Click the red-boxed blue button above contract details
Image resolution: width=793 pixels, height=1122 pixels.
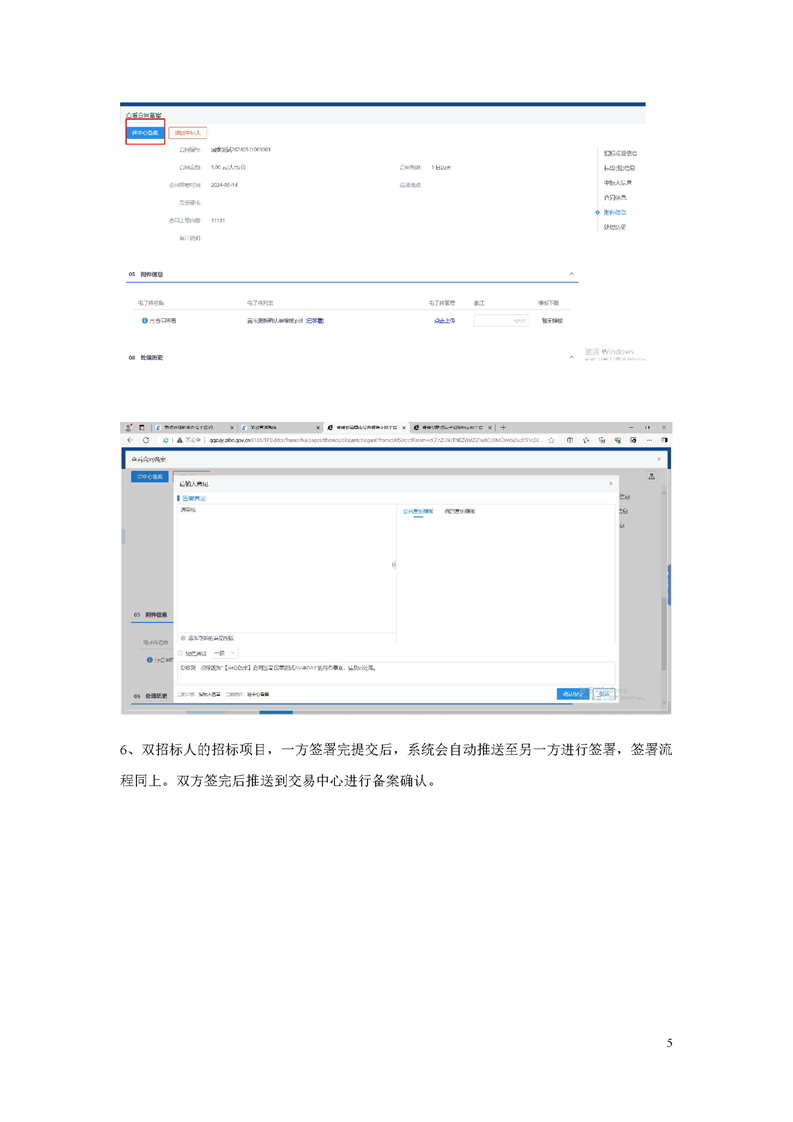tap(144, 132)
